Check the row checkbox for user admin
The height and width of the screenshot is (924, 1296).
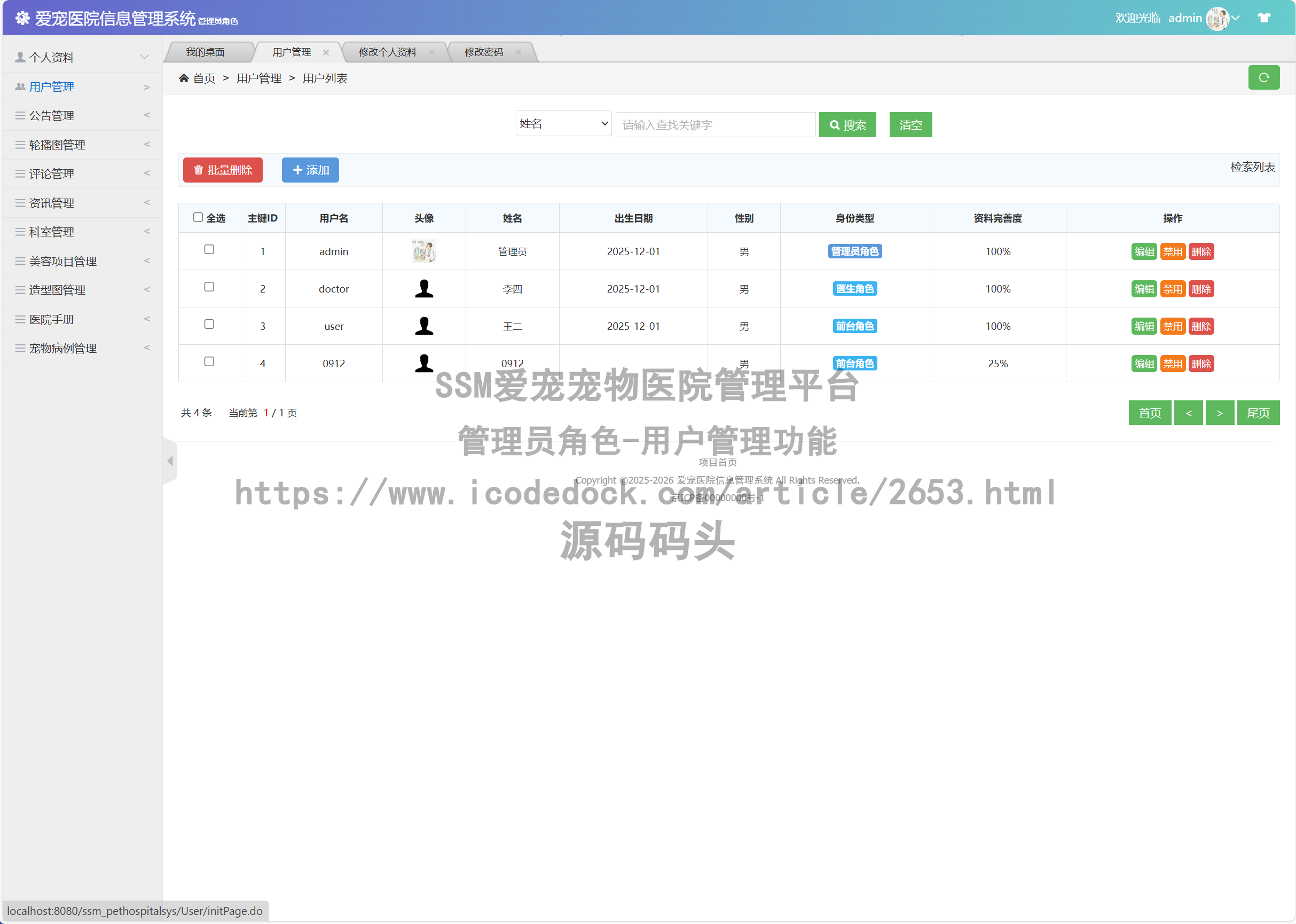coord(209,249)
